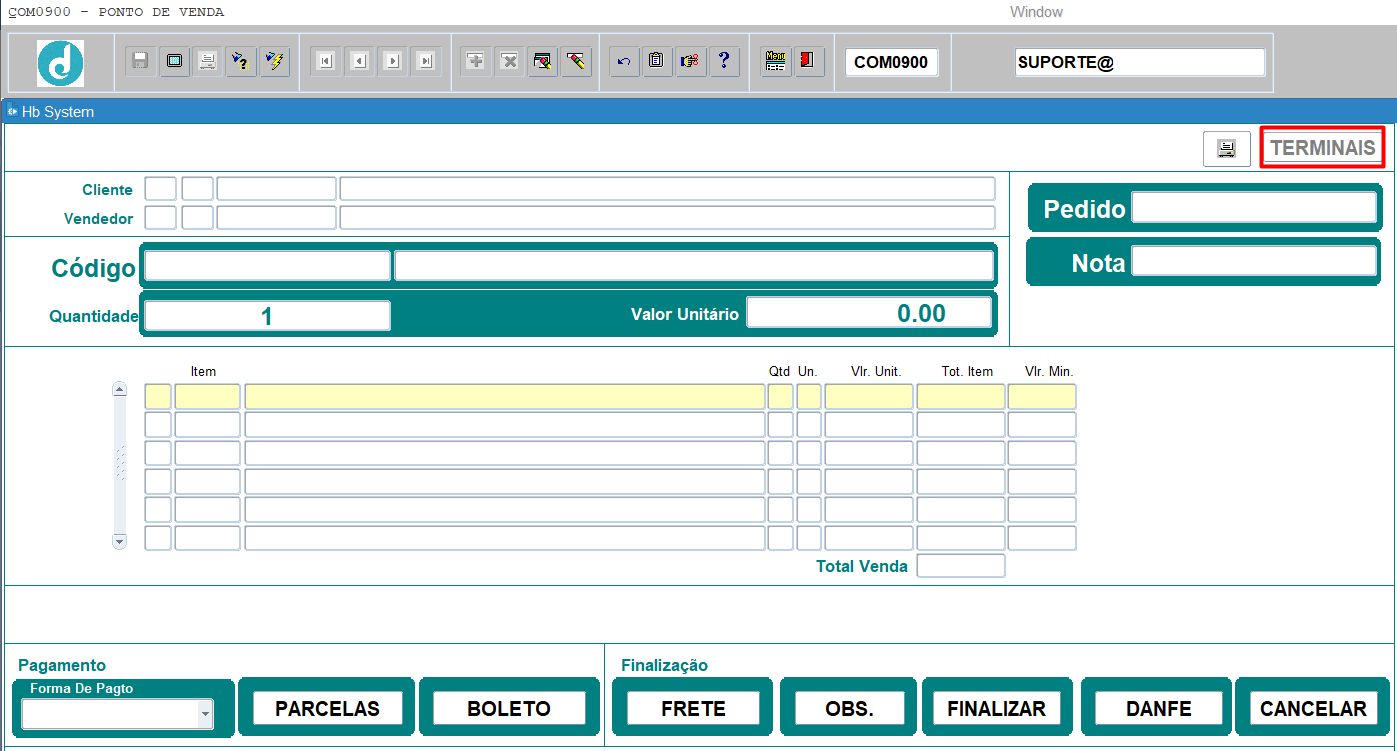Viewport: 1397px width, 751px height.
Task: Click the Valor Unitário field
Action: pyautogui.click(x=869, y=313)
